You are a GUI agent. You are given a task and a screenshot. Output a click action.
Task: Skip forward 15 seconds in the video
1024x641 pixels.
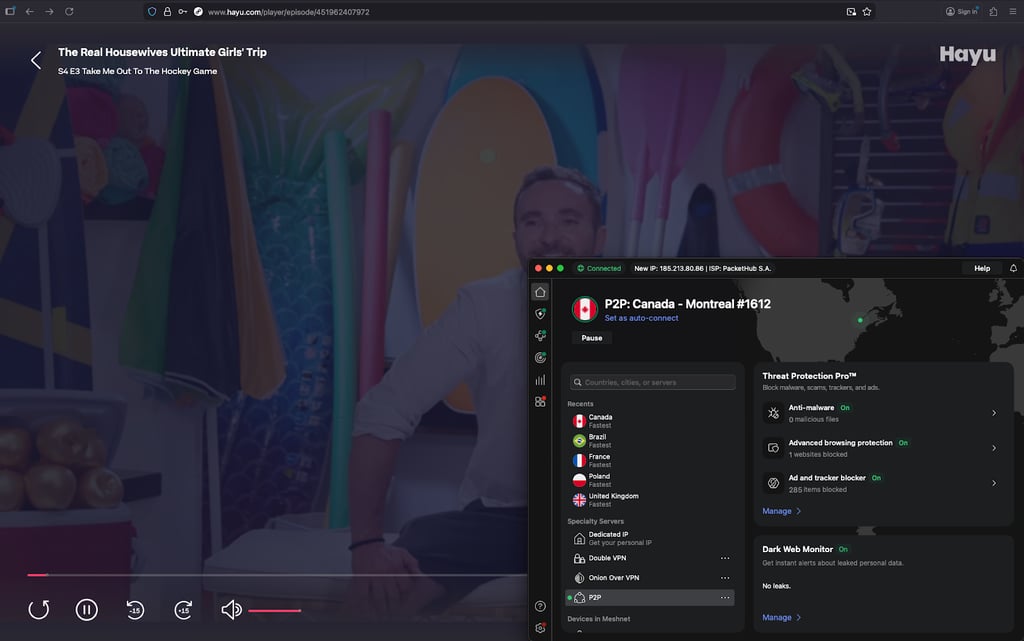184,610
